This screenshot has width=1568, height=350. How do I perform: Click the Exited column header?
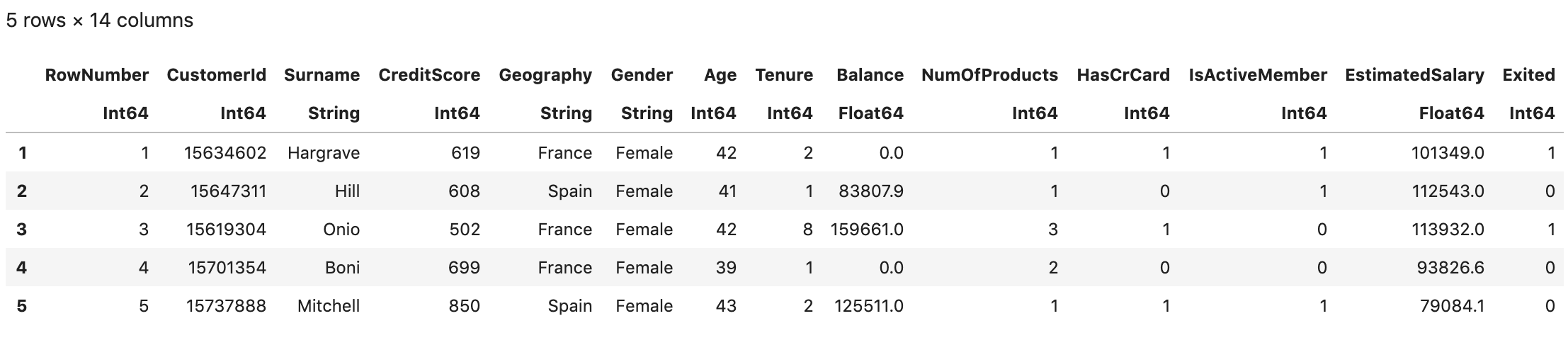[1528, 75]
